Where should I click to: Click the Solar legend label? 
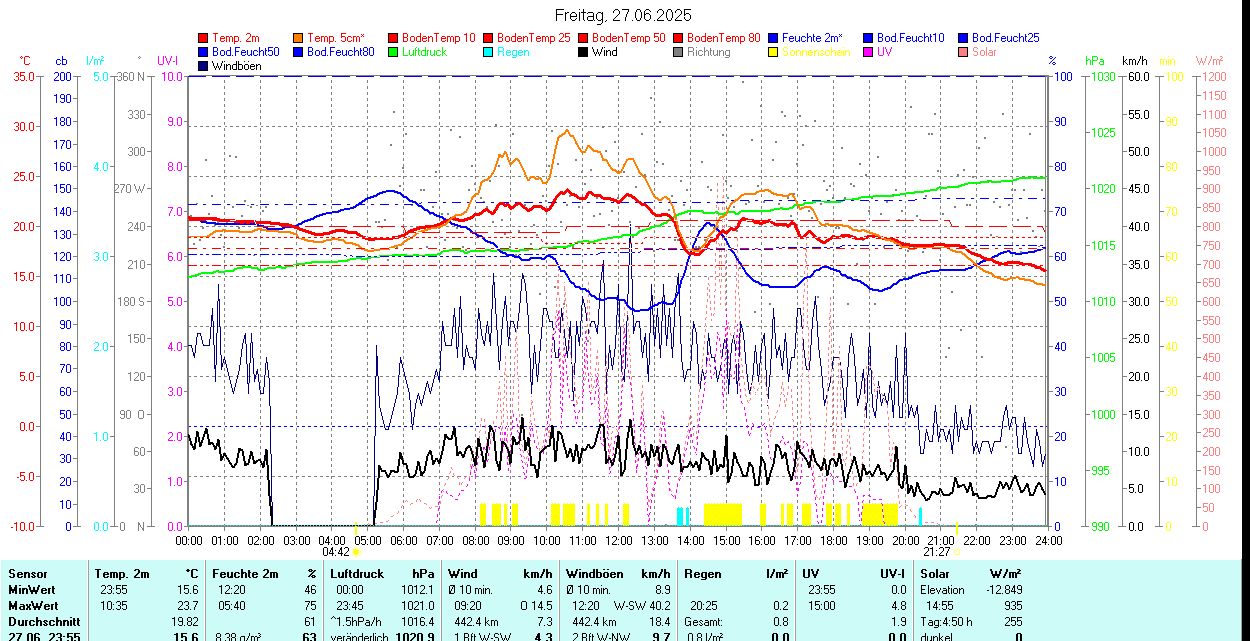984,52
